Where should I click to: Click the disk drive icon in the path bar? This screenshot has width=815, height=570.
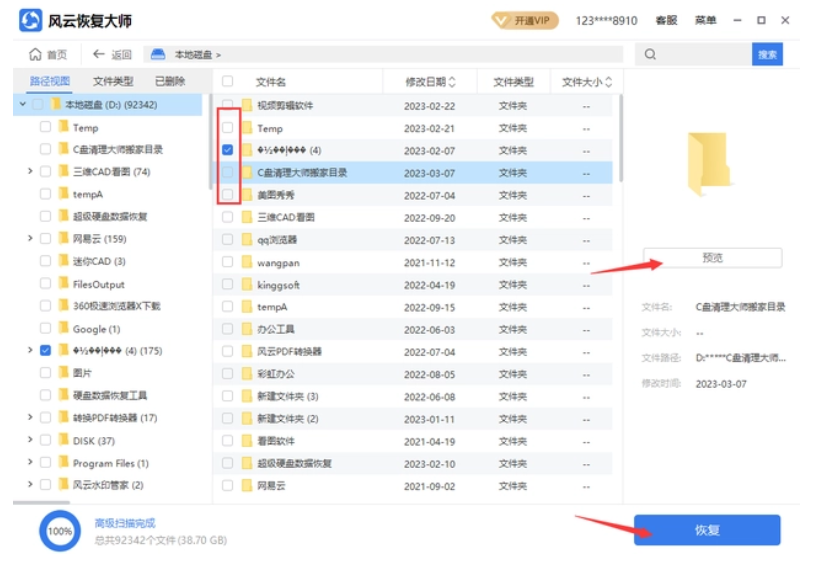(158, 54)
